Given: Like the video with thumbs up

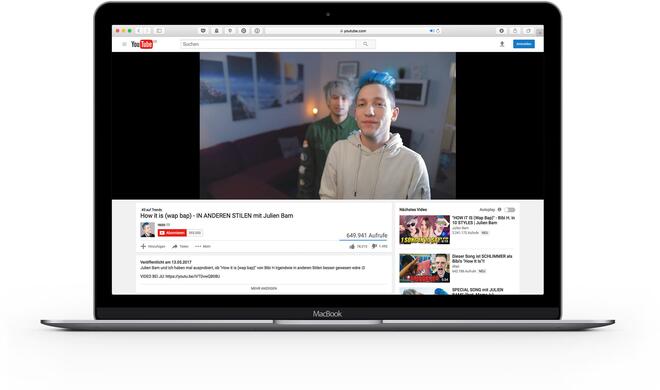Looking at the screenshot, I should (352, 247).
